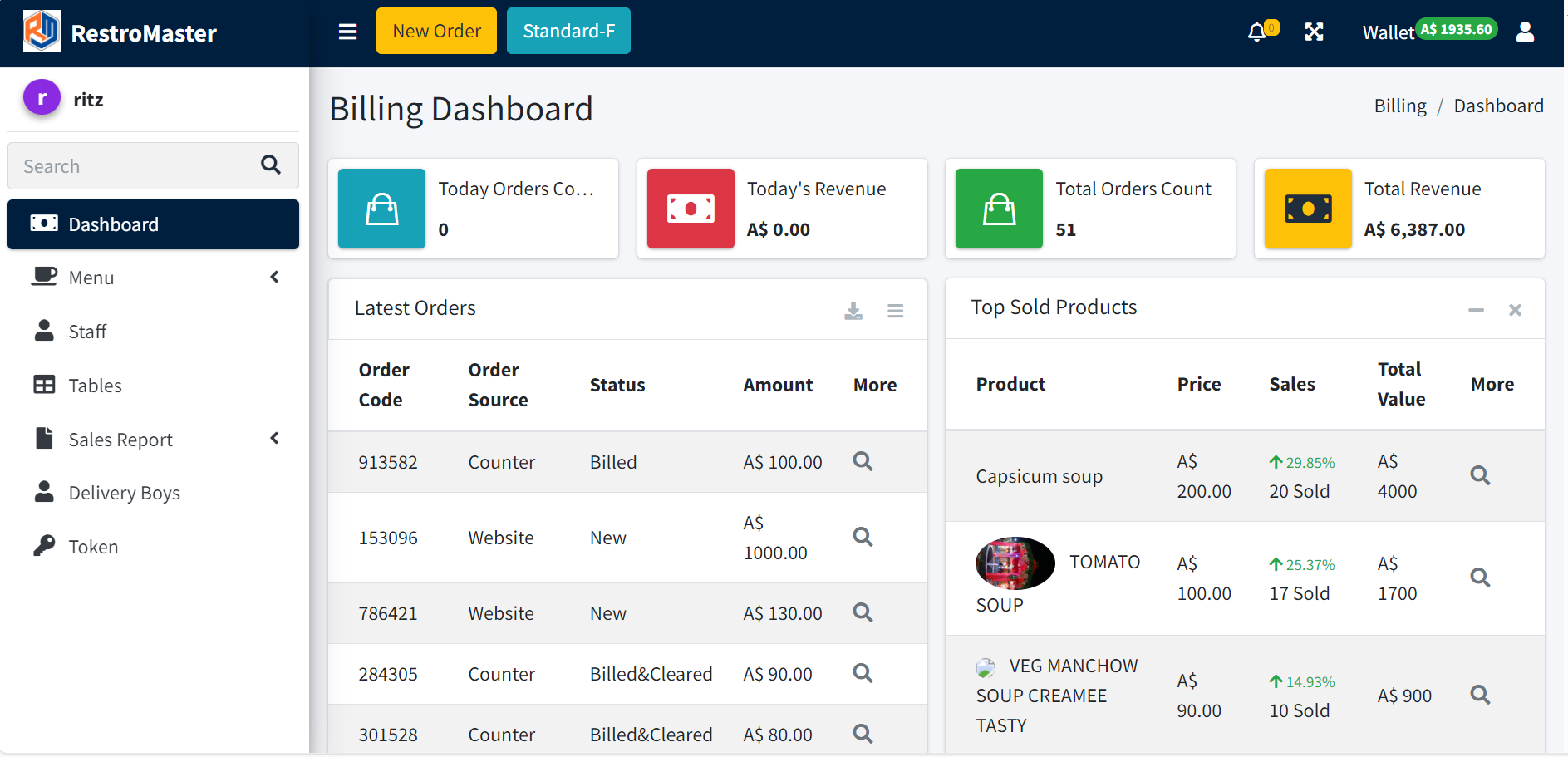The height and width of the screenshot is (757, 1568).
Task: Expand the Menu sidebar submenu
Action: 153,278
